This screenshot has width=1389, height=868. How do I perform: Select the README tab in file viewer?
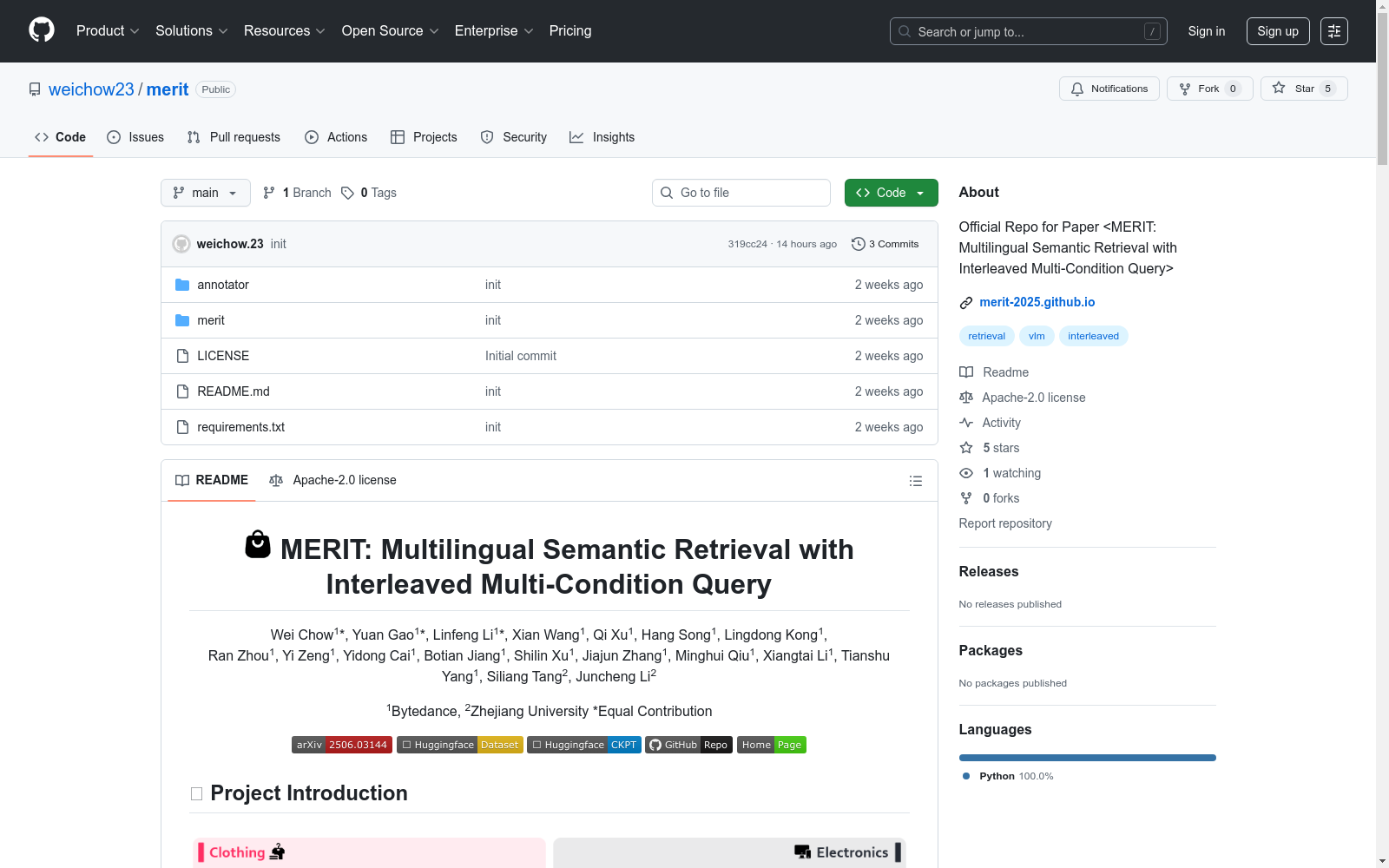point(212,480)
